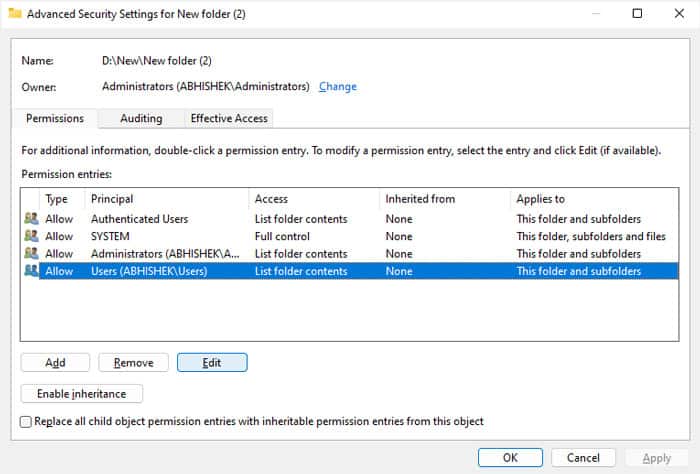Screen dimensions: 700x474
Task: Select the Permissions tab
Action: (x=55, y=118)
